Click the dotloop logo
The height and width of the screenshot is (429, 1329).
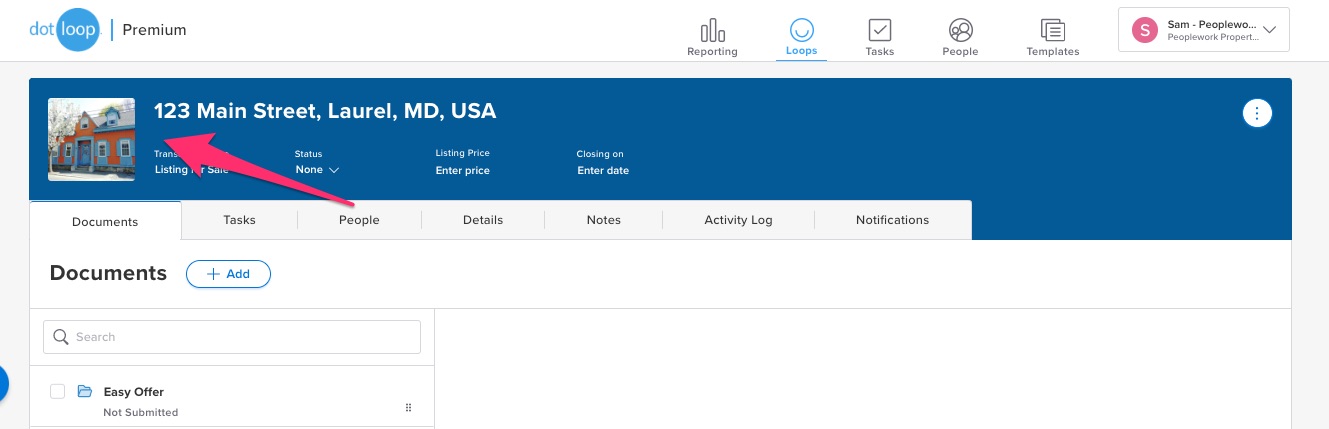[65, 30]
